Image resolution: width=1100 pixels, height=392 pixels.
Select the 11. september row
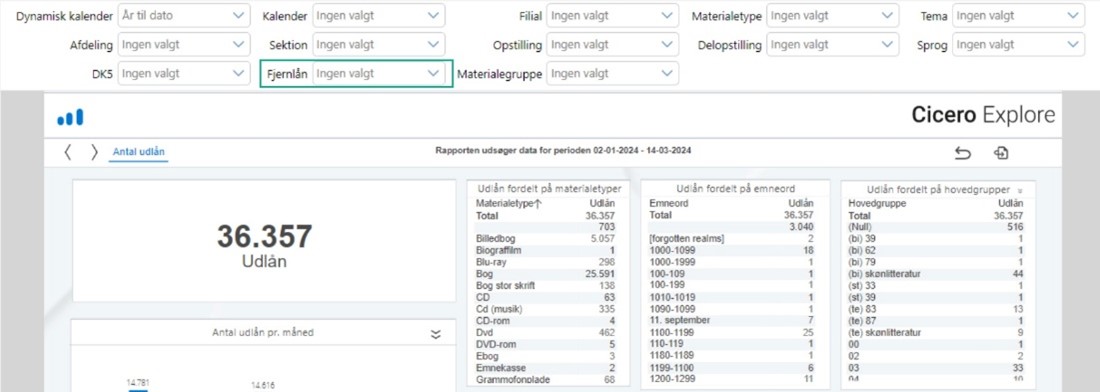tap(732, 320)
